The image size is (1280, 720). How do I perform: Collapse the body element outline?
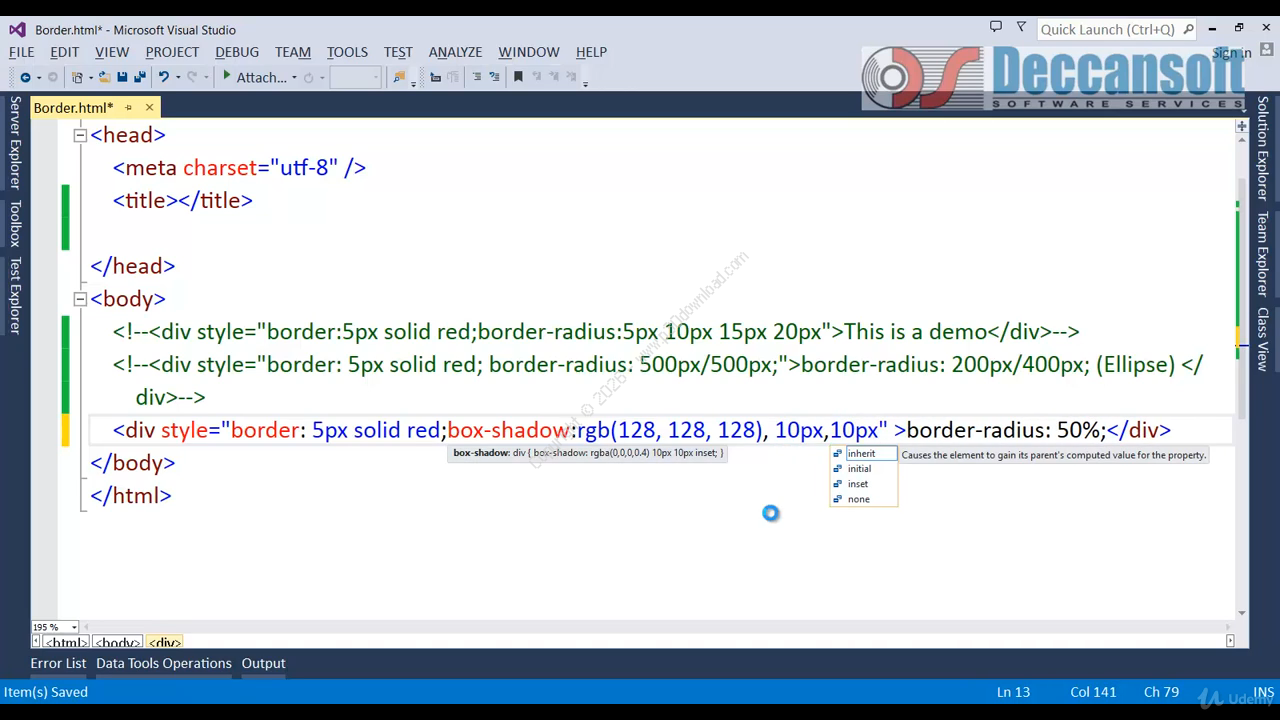tap(80, 298)
